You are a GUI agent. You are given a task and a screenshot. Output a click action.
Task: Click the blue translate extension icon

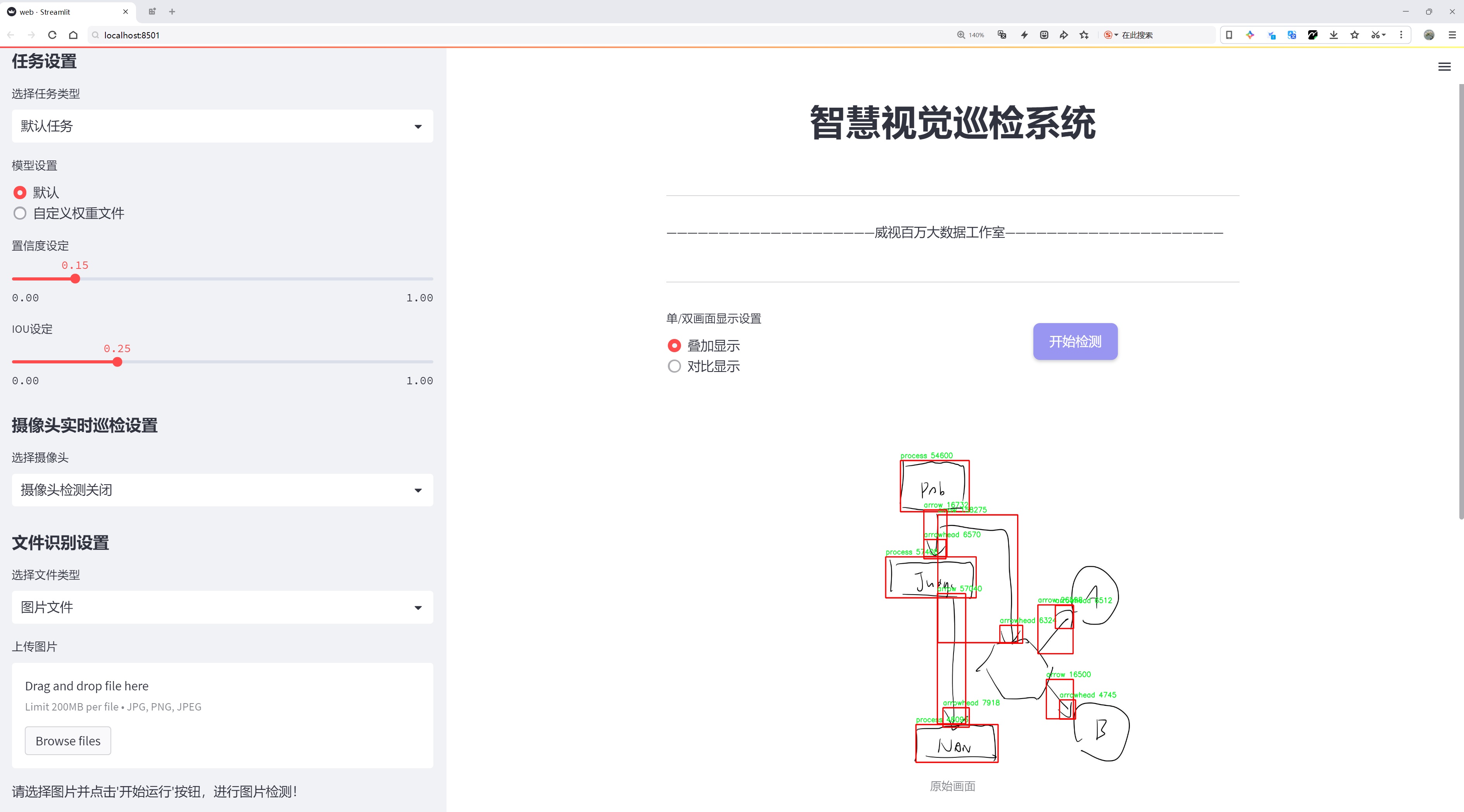click(1292, 34)
